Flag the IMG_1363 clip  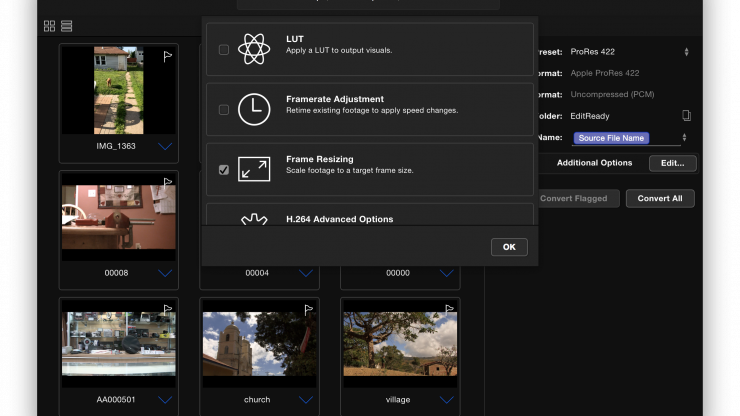[168, 56]
